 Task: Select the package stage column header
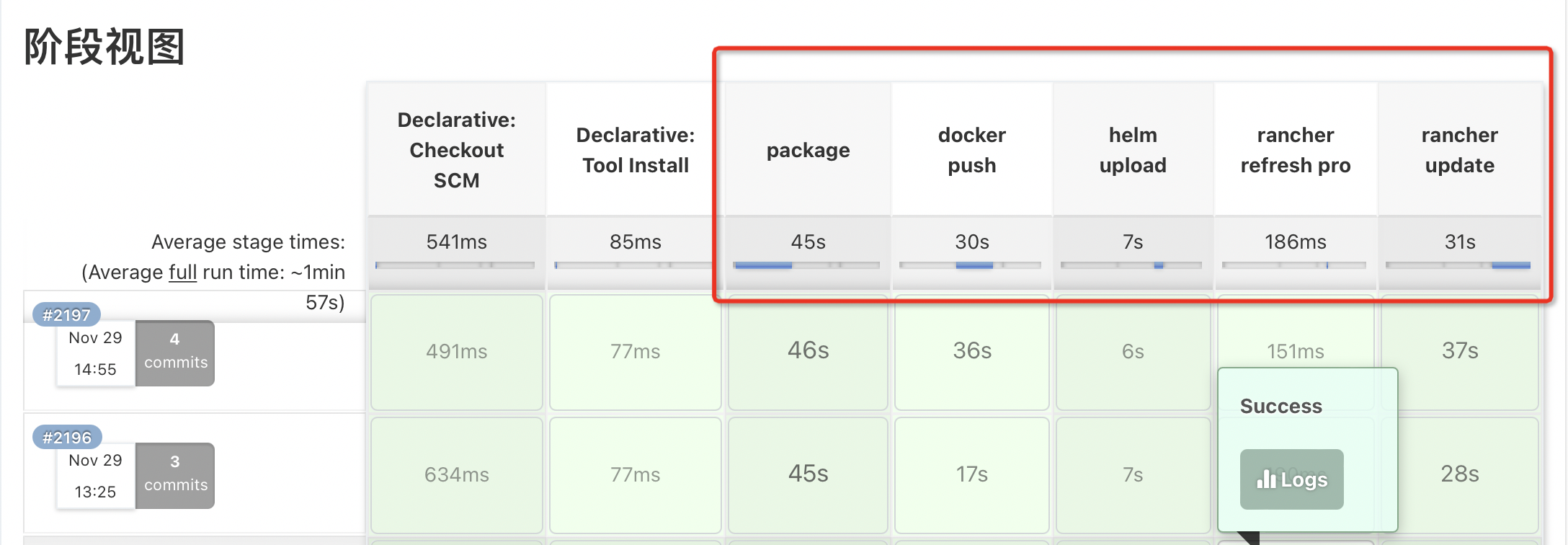[x=808, y=150]
